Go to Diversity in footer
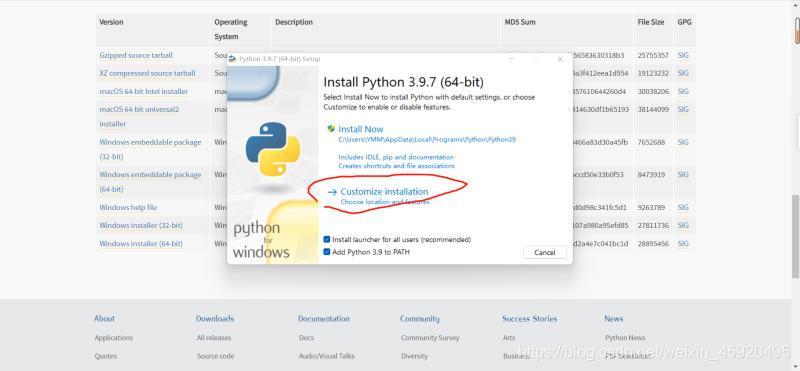The image size is (800, 371). point(414,356)
